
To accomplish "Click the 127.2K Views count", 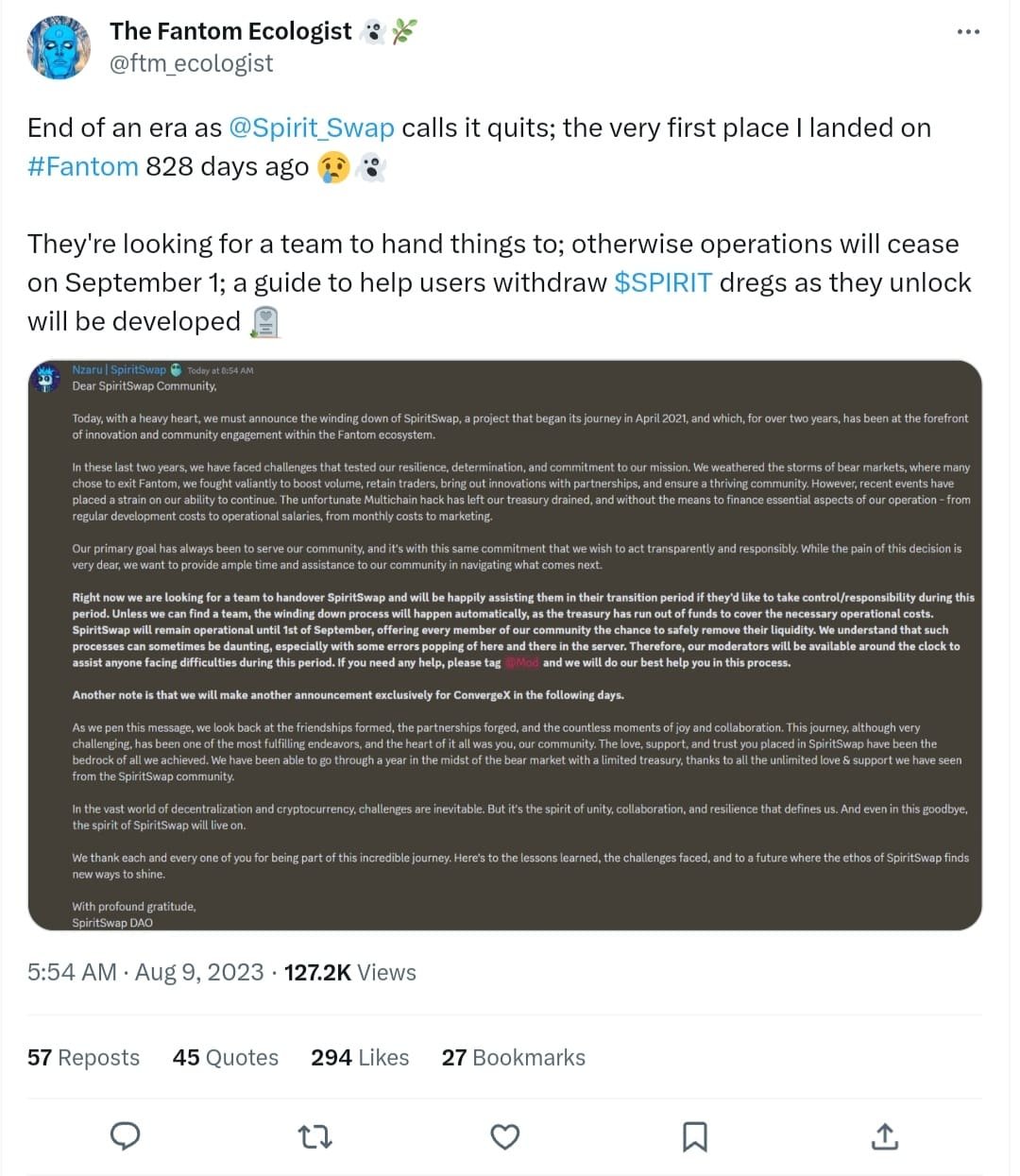I will [350, 972].
